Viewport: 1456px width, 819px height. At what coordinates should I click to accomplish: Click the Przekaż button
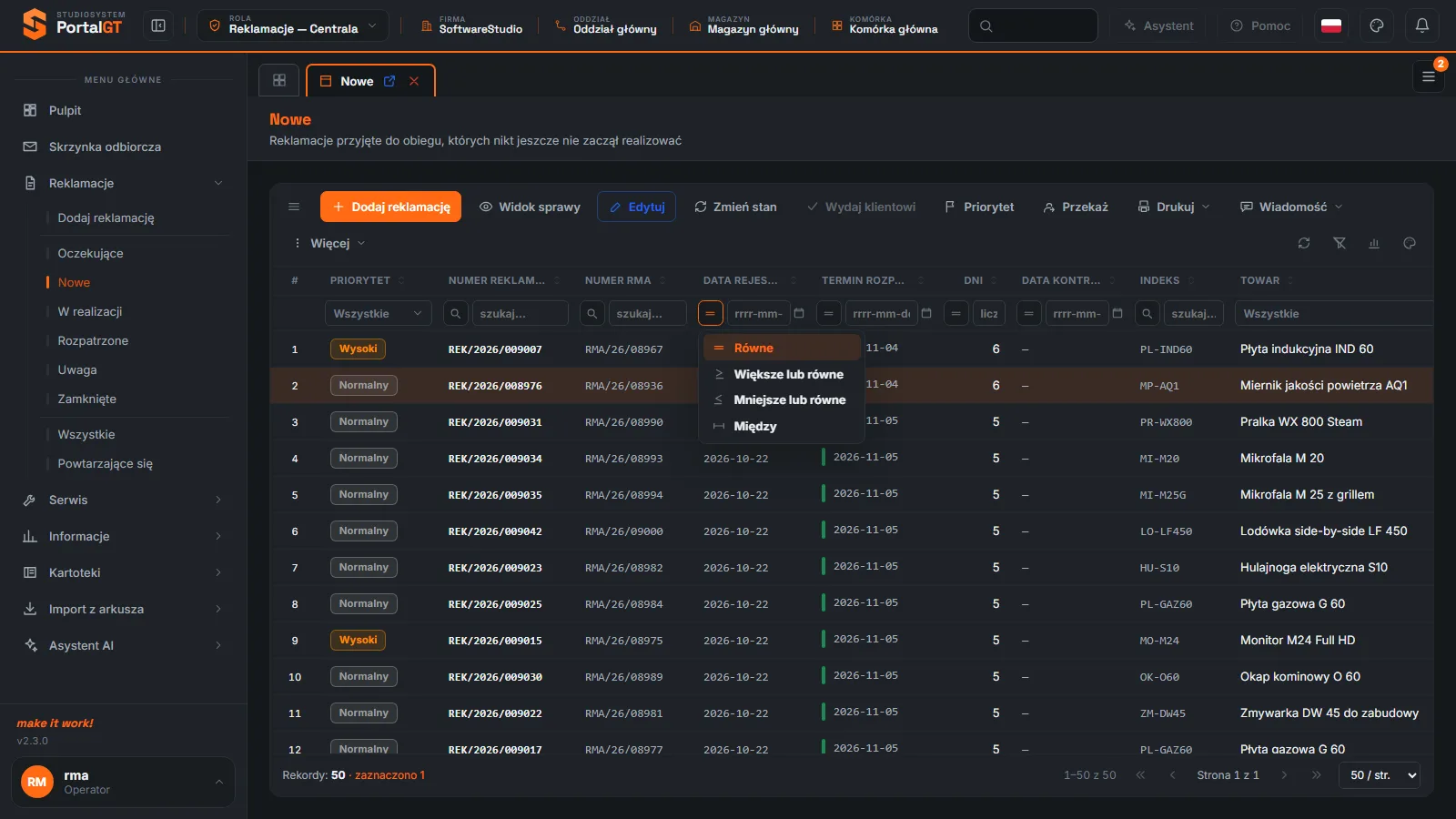pyautogui.click(x=1076, y=207)
